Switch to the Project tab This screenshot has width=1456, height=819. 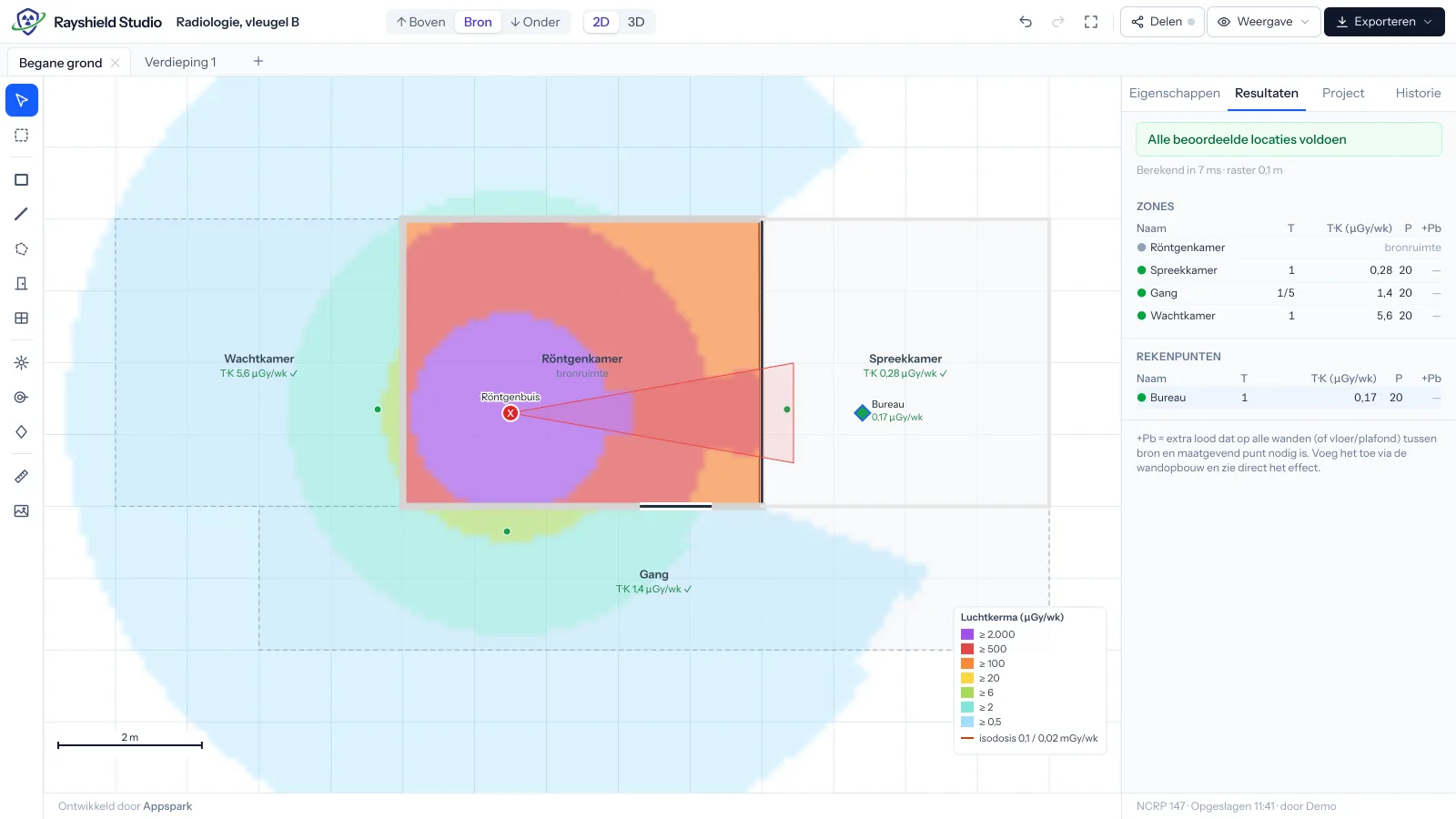pyautogui.click(x=1343, y=93)
